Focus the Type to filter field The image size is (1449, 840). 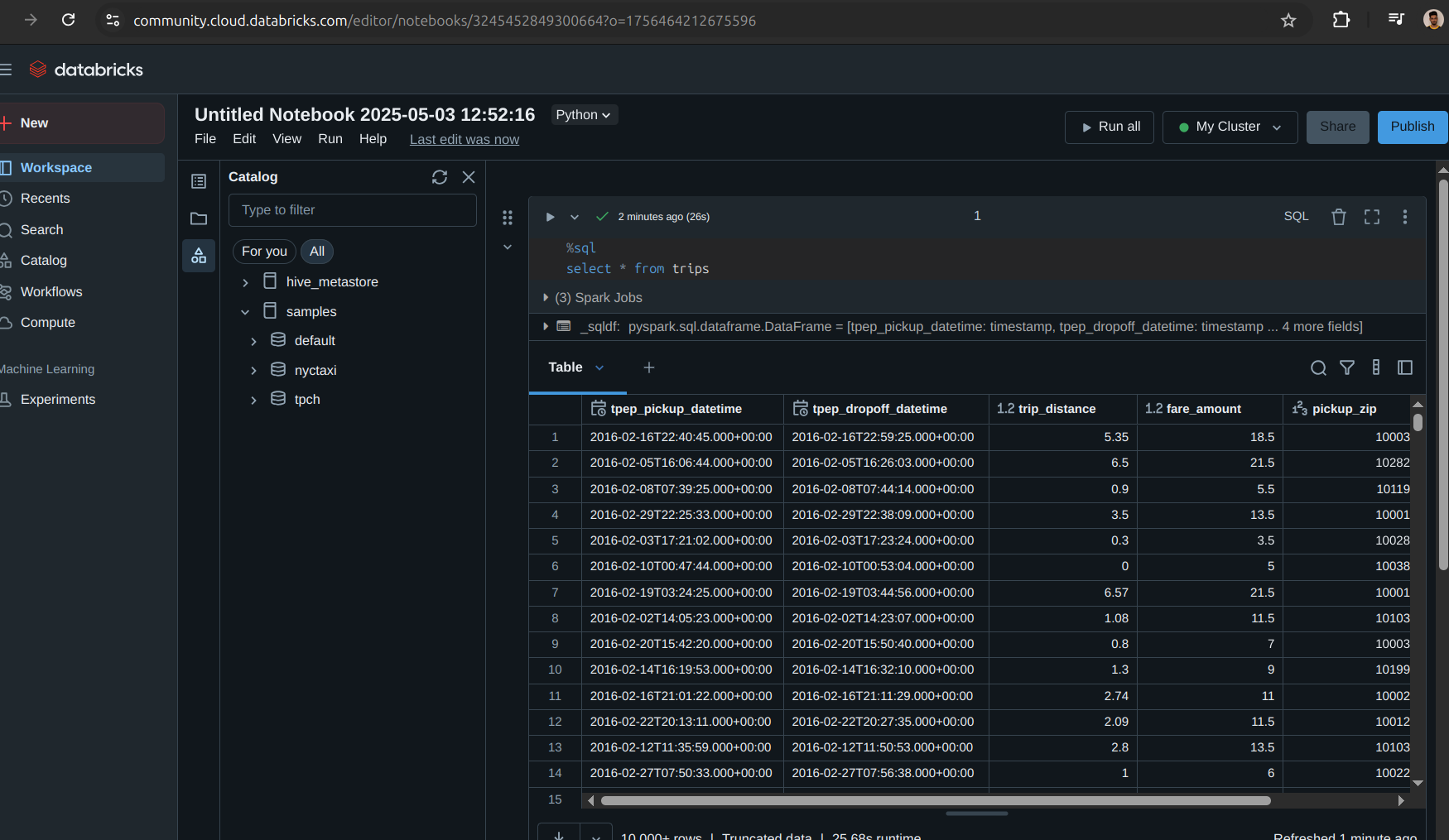pyautogui.click(x=353, y=210)
